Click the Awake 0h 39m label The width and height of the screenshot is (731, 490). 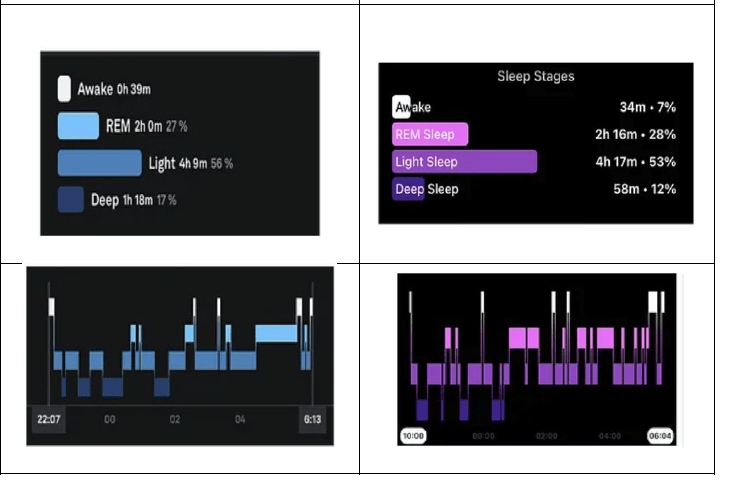coord(113,90)
